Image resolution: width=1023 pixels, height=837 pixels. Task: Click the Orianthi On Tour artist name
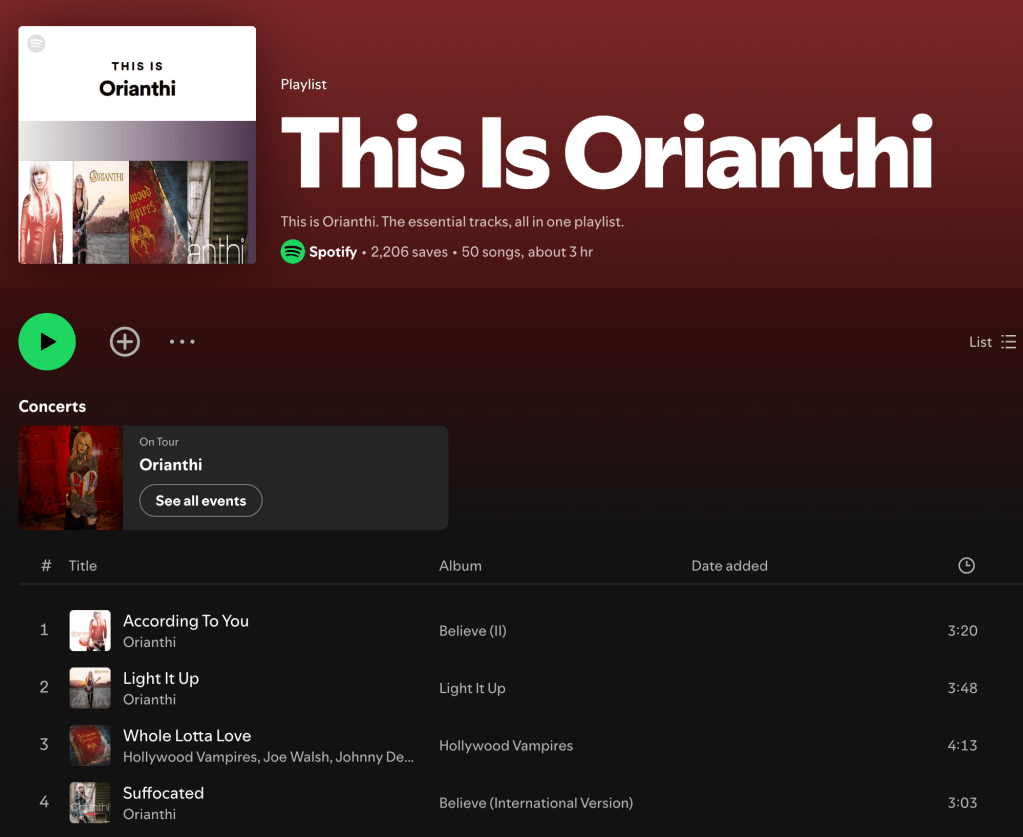(171, 464)
